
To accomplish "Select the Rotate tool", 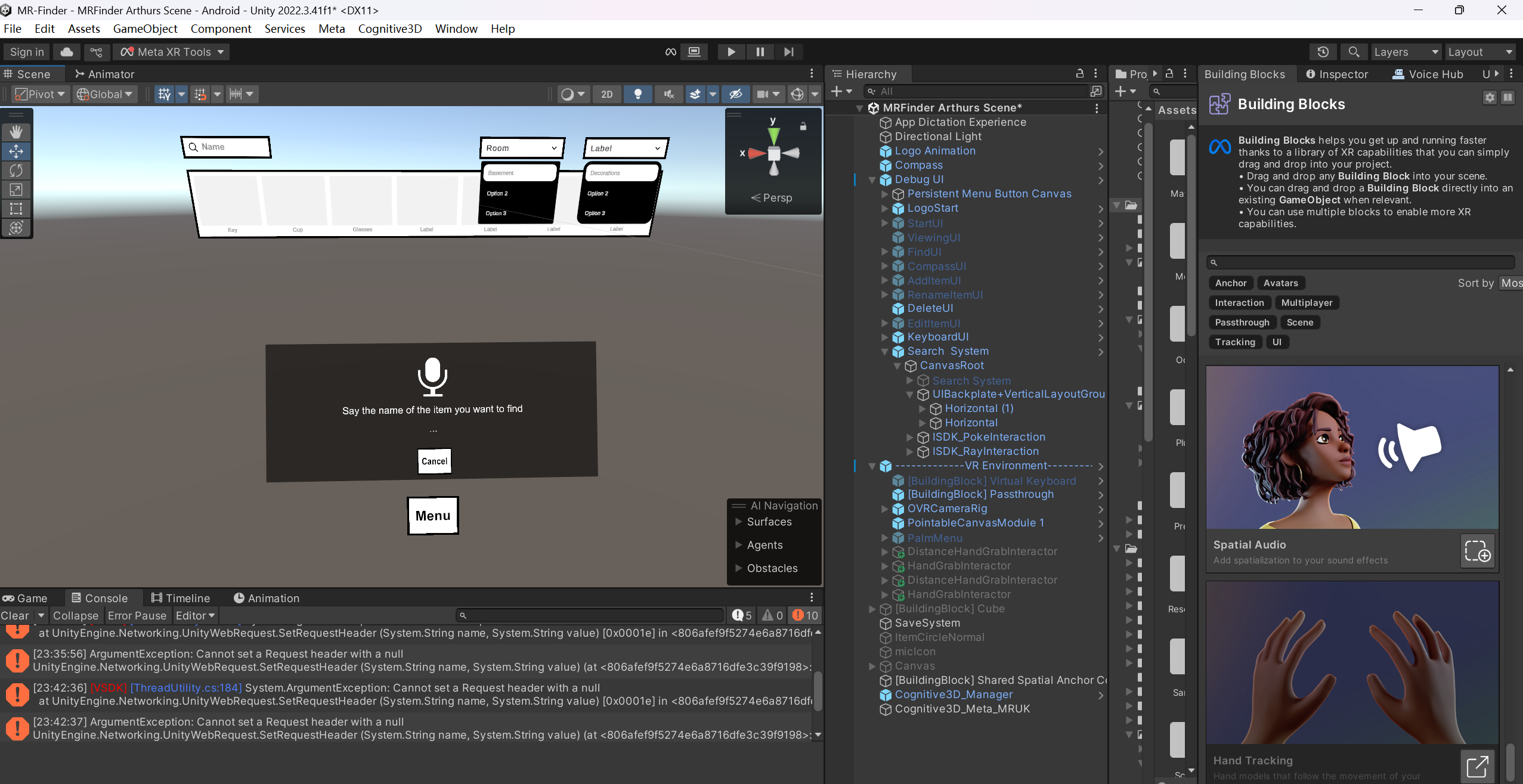I will click(16, 171).
